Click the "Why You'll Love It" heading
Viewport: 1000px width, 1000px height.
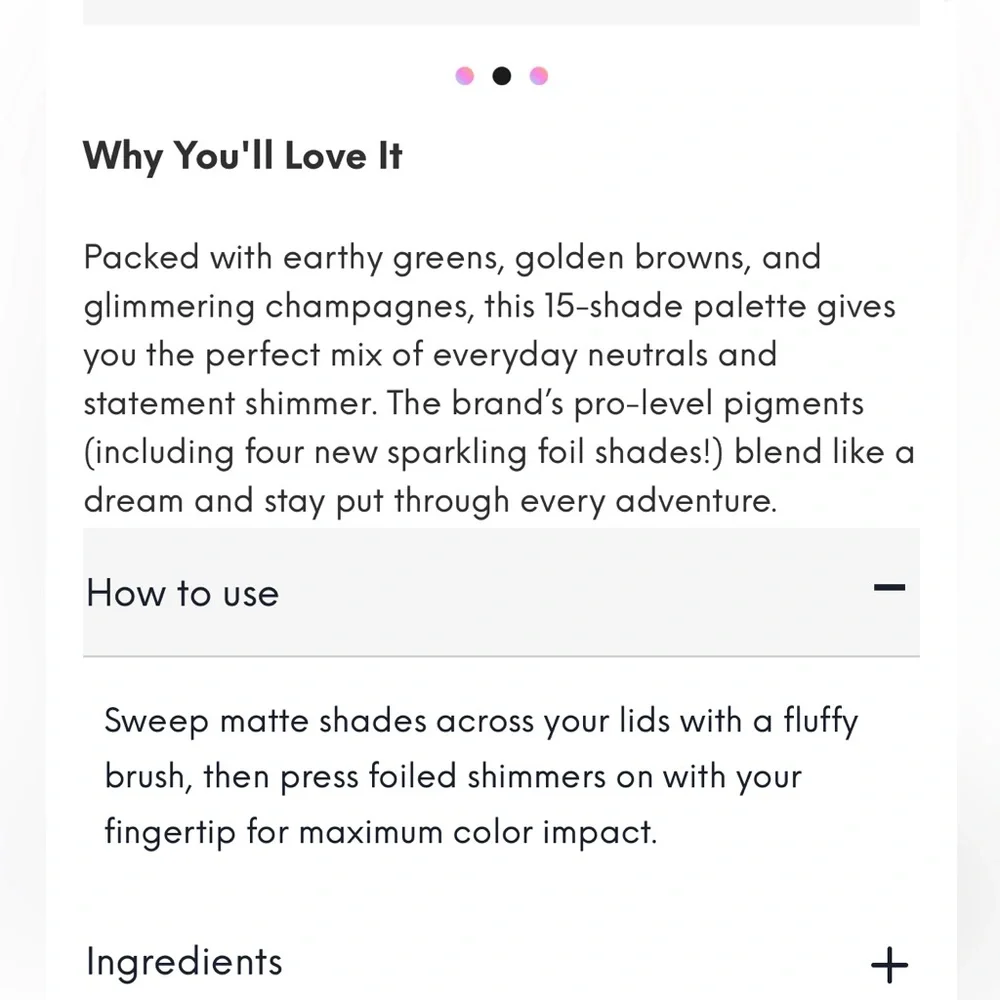[242, 157]
